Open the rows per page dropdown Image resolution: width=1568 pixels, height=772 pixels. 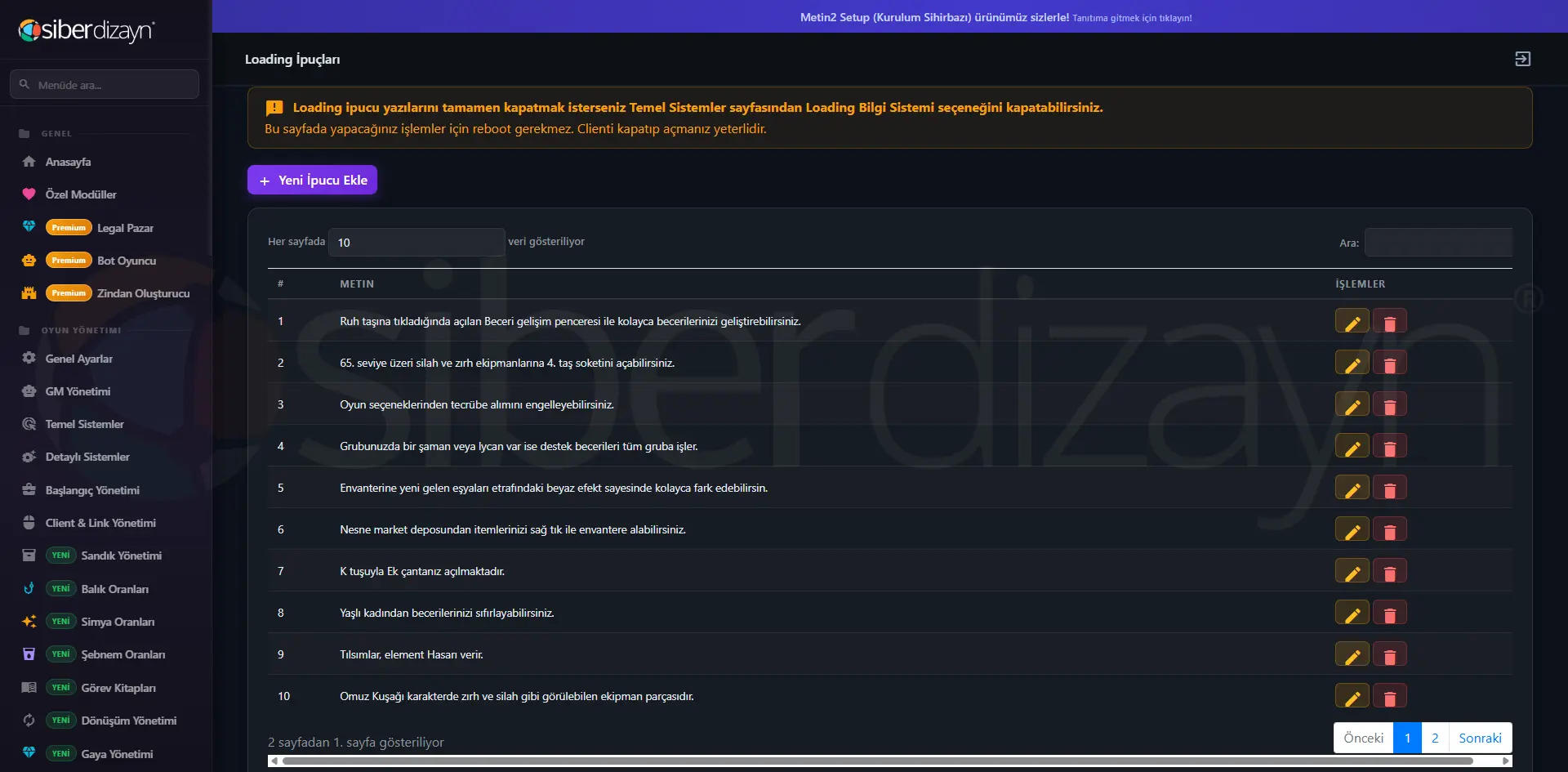[416, 242]
